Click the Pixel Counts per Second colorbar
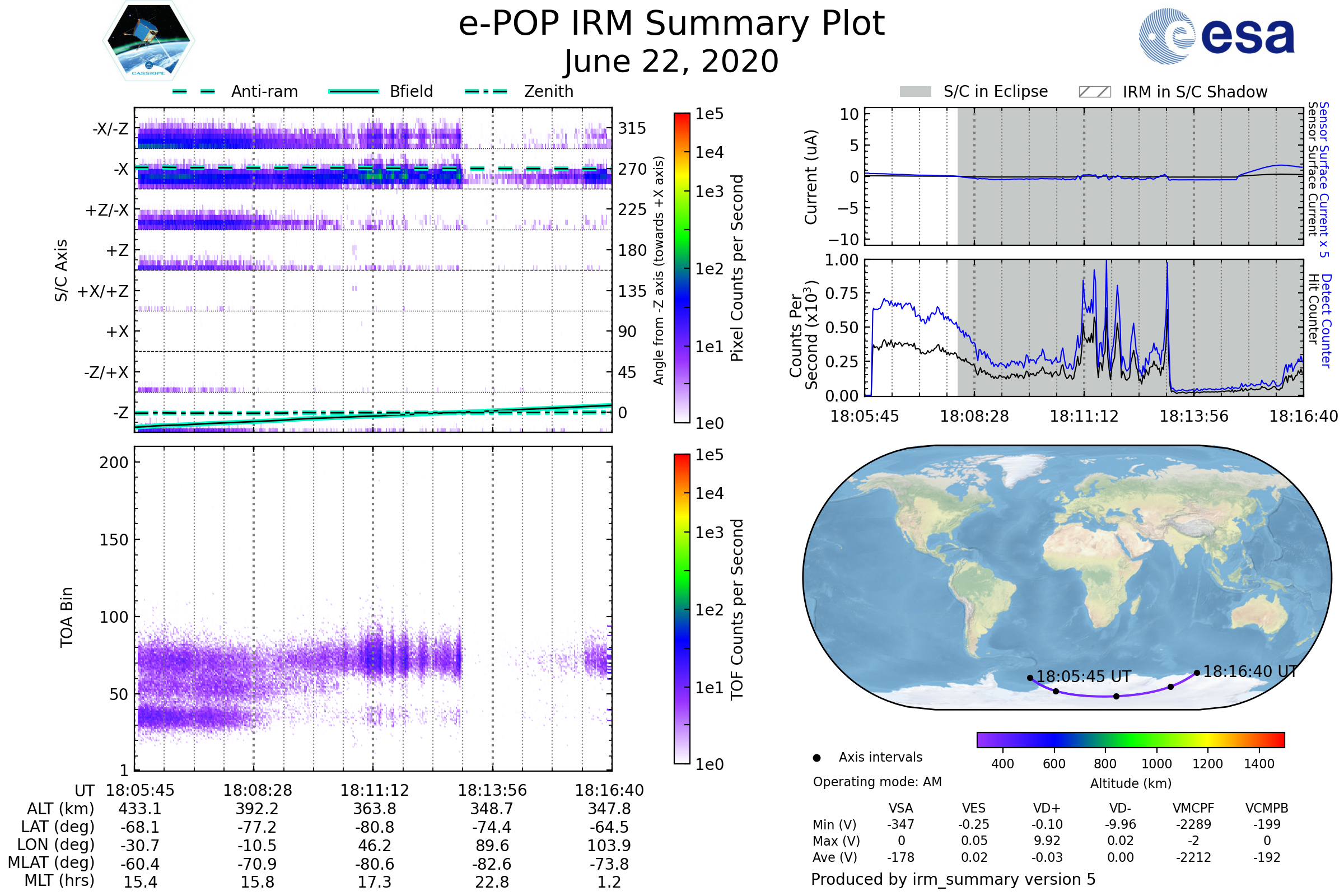1344x896 pixels. [x=682, y=268]
